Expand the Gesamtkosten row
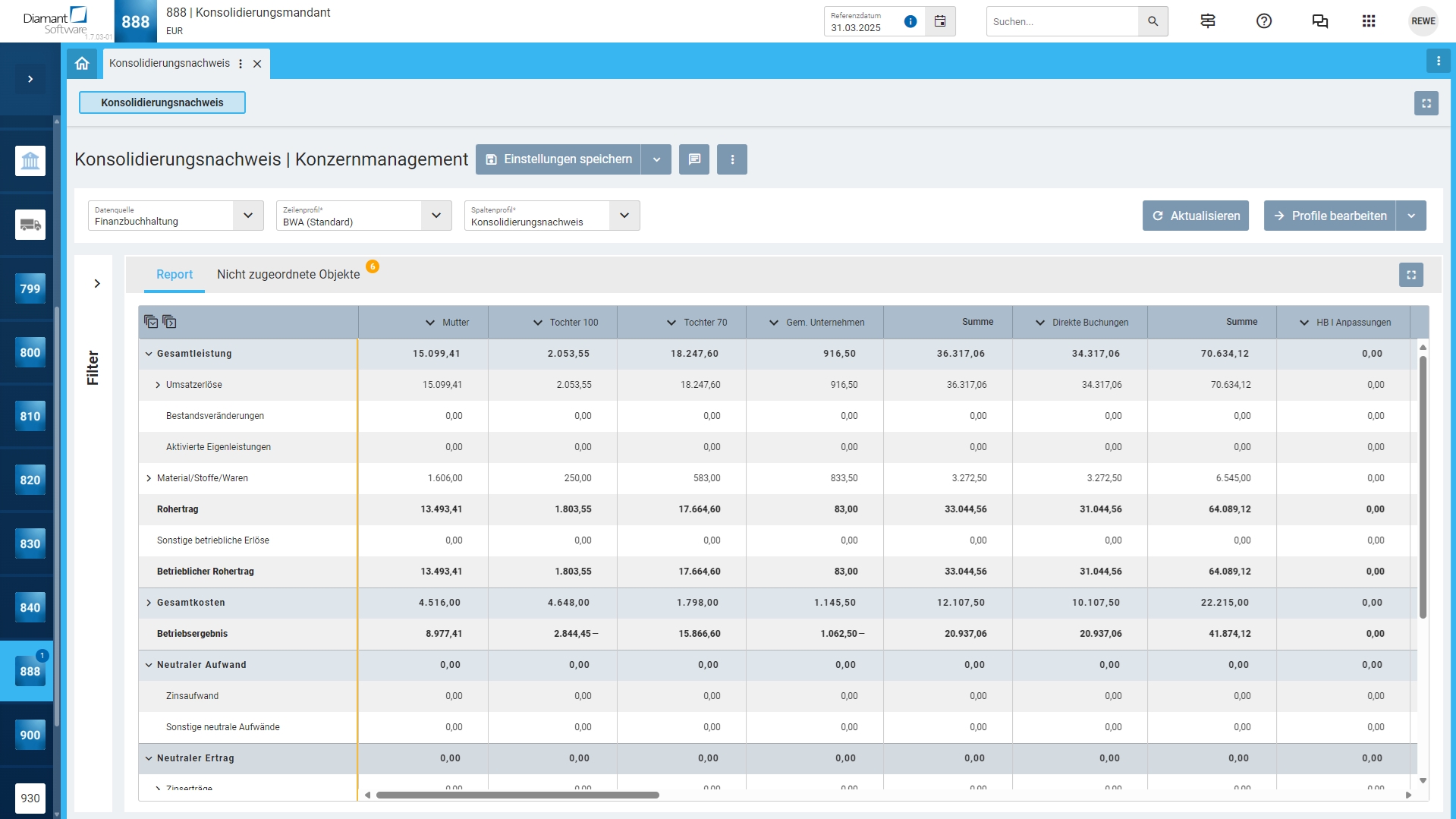Image resolution: width=1456 pixels, height=819 pixels. point(149,603)
